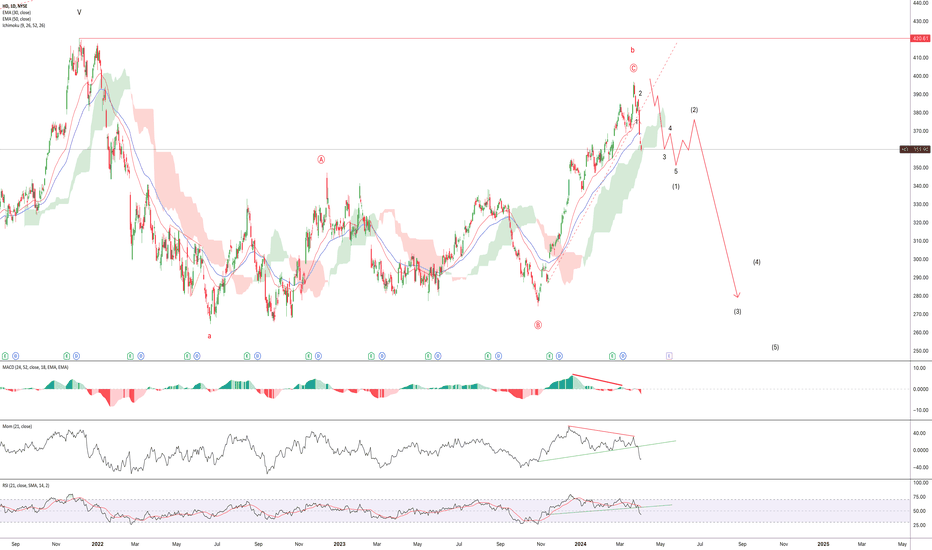This screenshot has width=932, height=550.
Task: Click the red 420.61 price line label
Action: coord(920,39)
